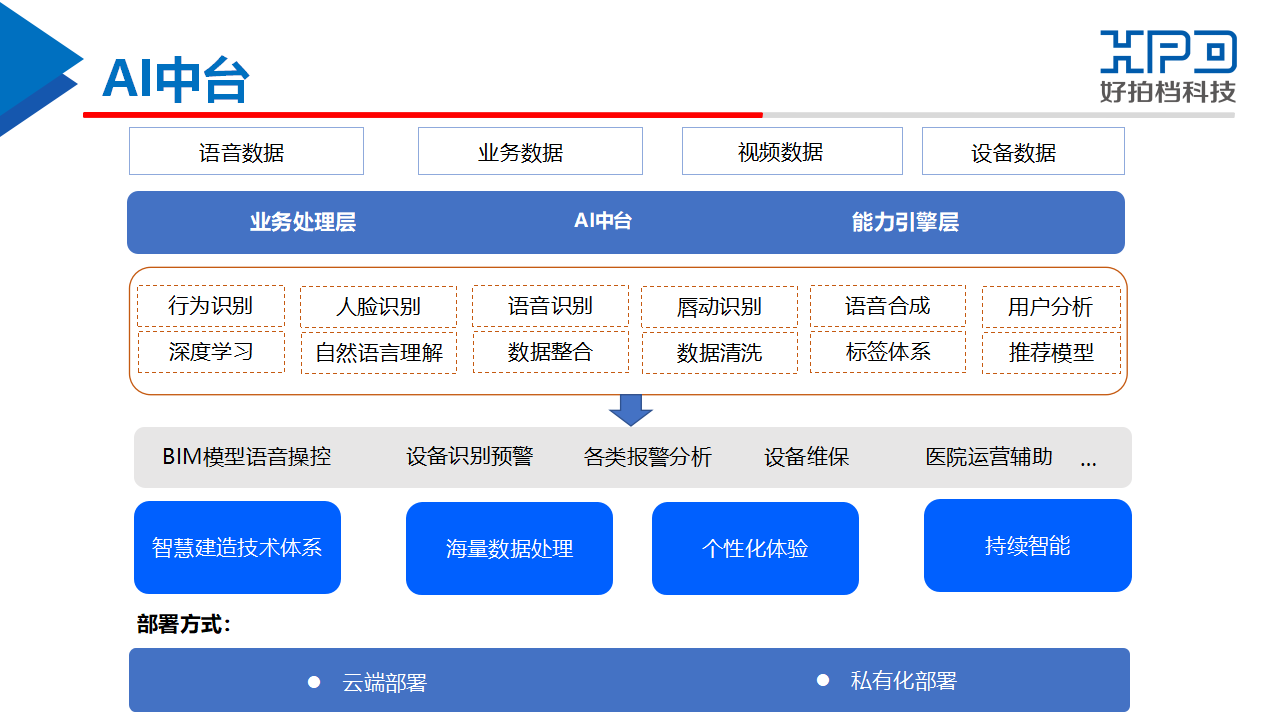Click the 业务数据 box
1280x720 pixels.
coord(530,152)
